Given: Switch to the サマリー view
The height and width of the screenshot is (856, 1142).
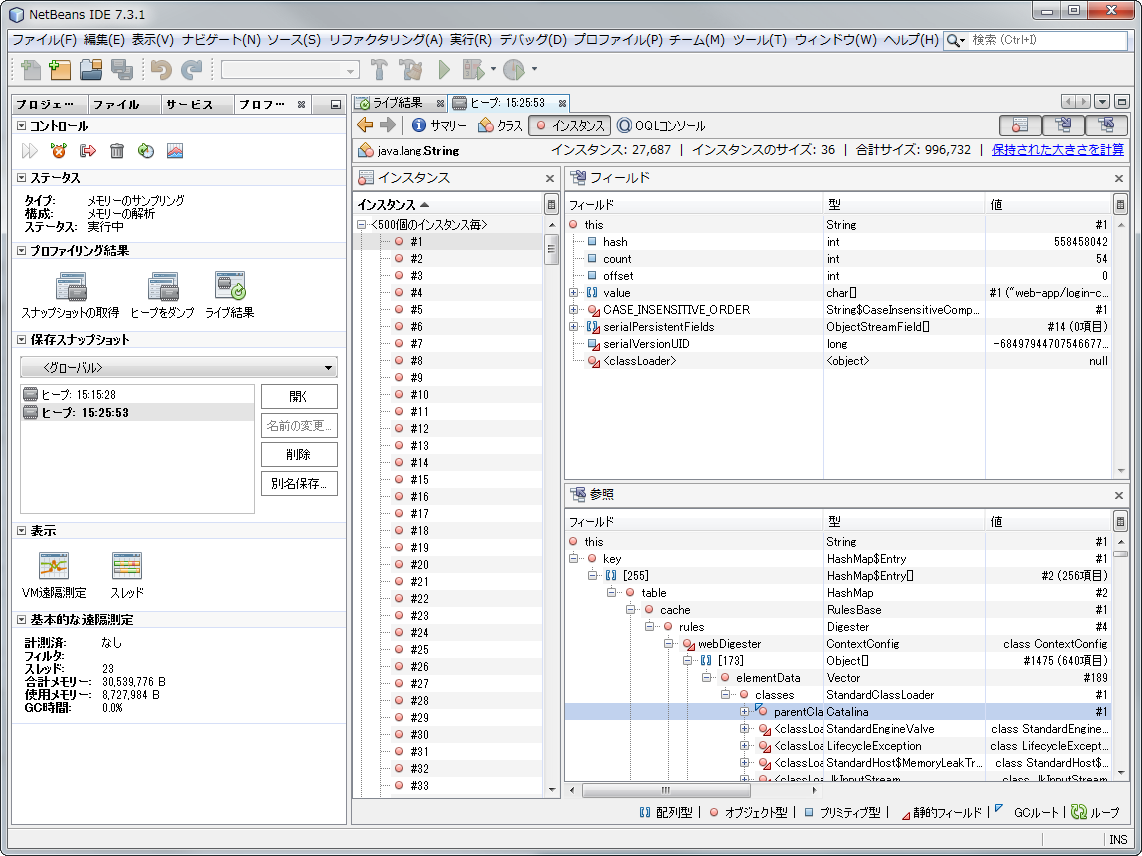Looking at the screenshot, I should coord(439,125).
